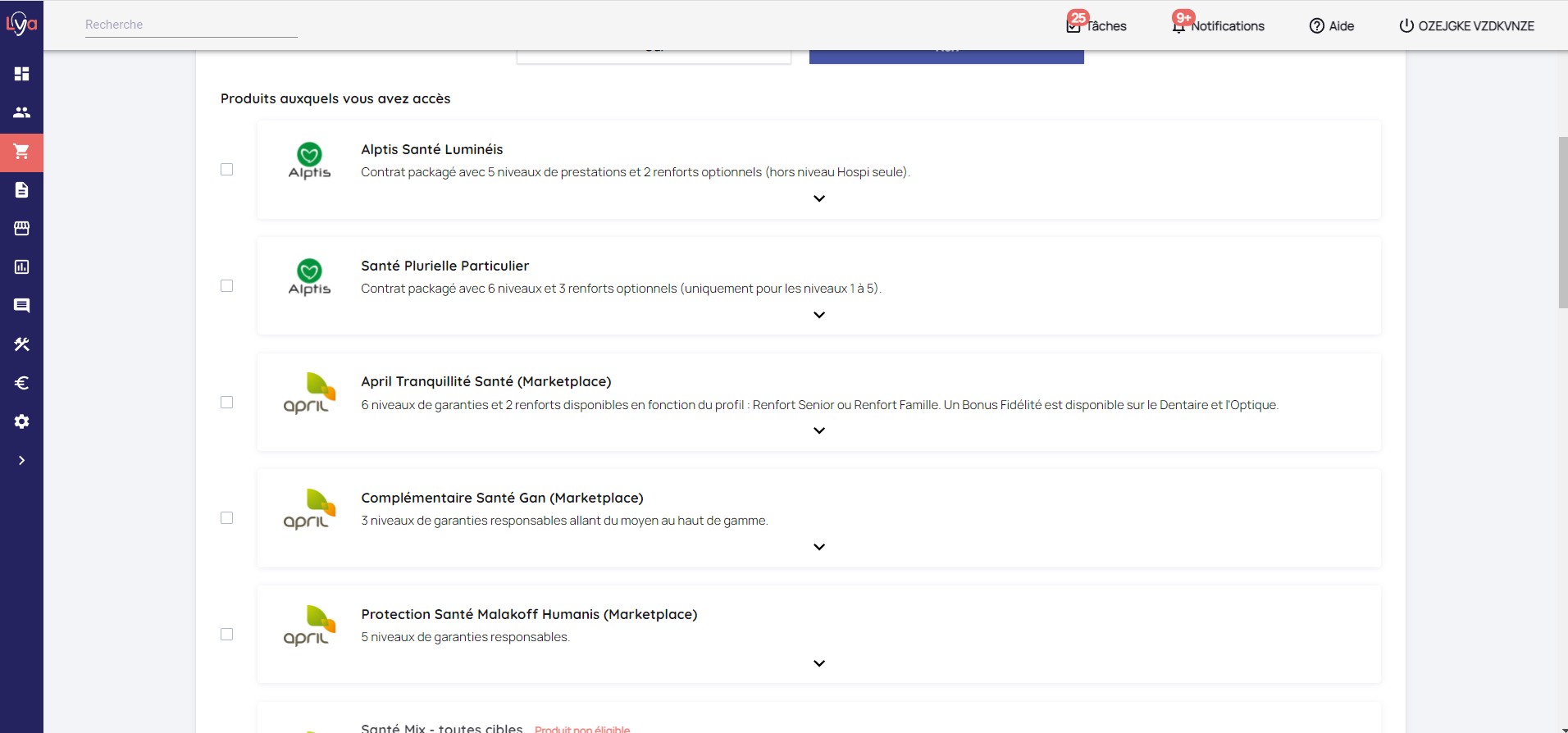Viewport: 1568px width, 733px height.
Task: Open the clients people icon in sidebar
Action: click(21, 112)
